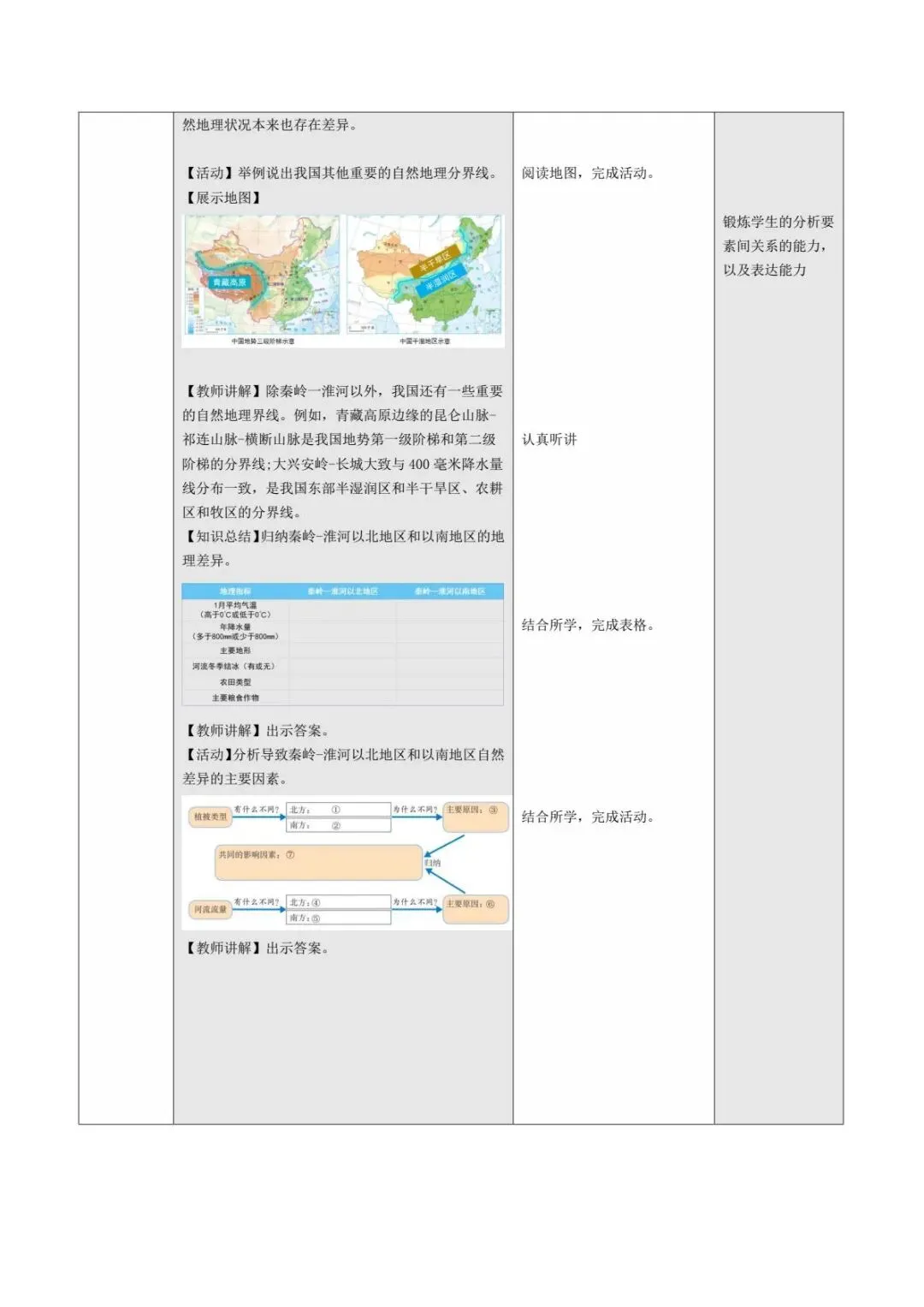This screenshot has height=1307, width=924.
Task: Click the China terrain three-step ladder map
Action: tap(263, 275)
